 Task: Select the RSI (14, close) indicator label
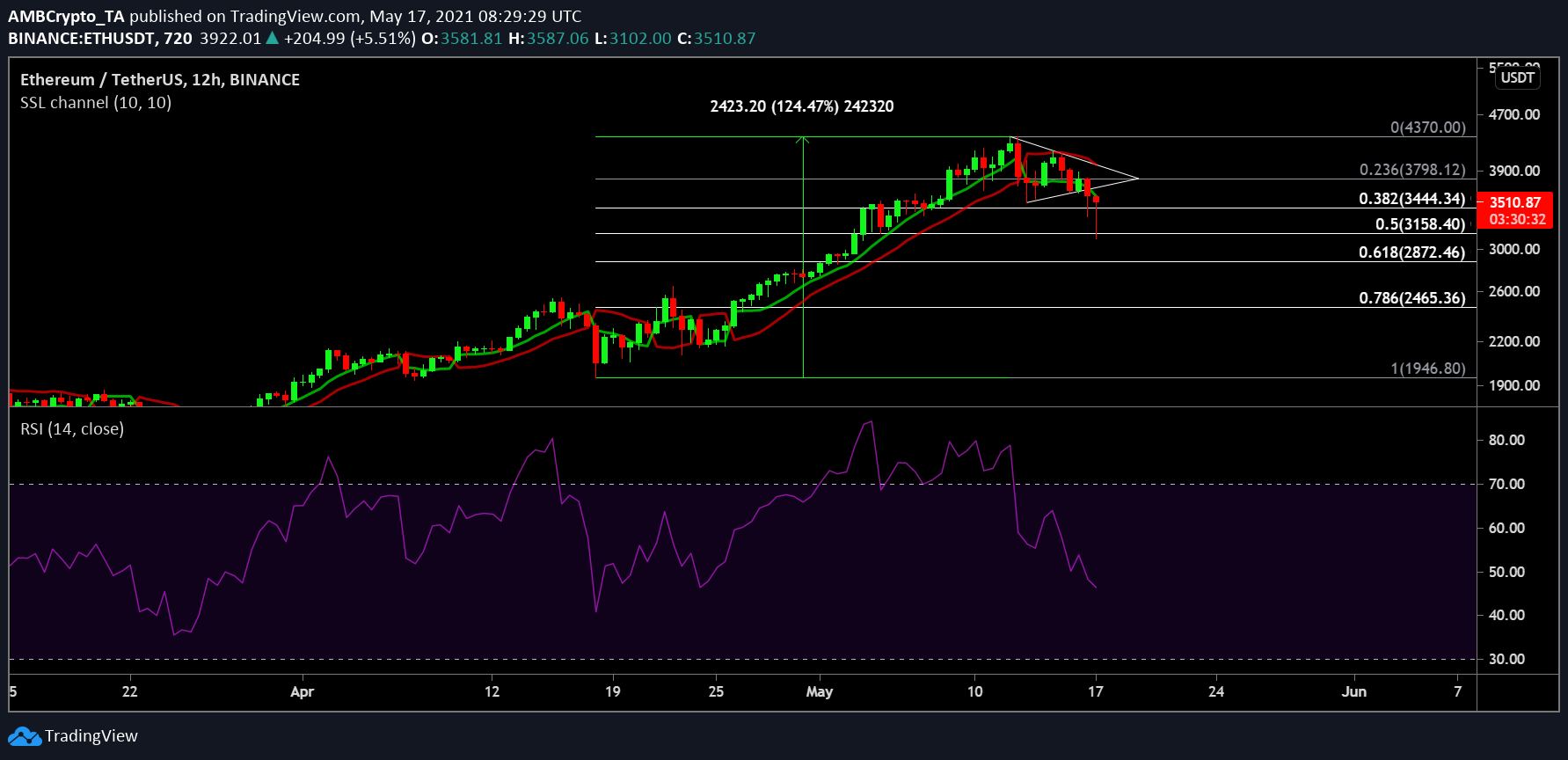tap(72, 429)
